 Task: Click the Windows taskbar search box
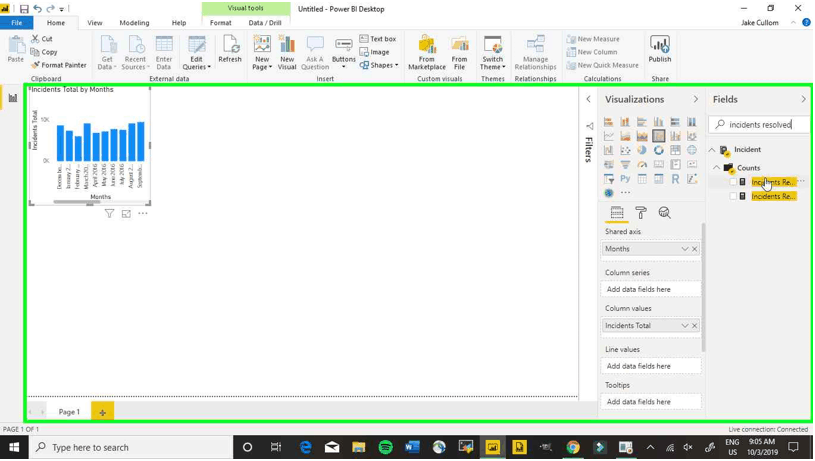(x=132, y=447)
